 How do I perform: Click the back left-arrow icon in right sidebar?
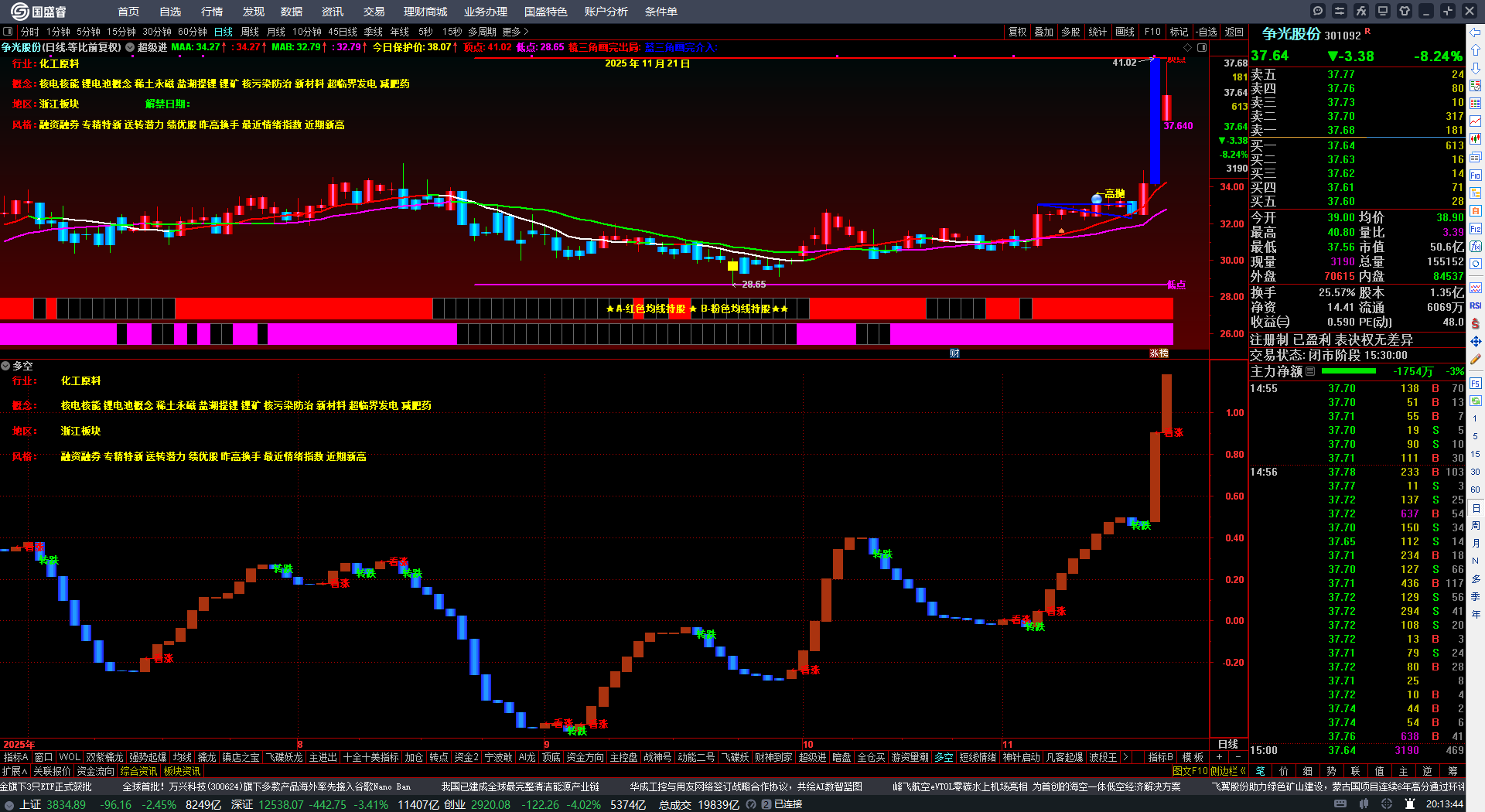point(1476,32)
